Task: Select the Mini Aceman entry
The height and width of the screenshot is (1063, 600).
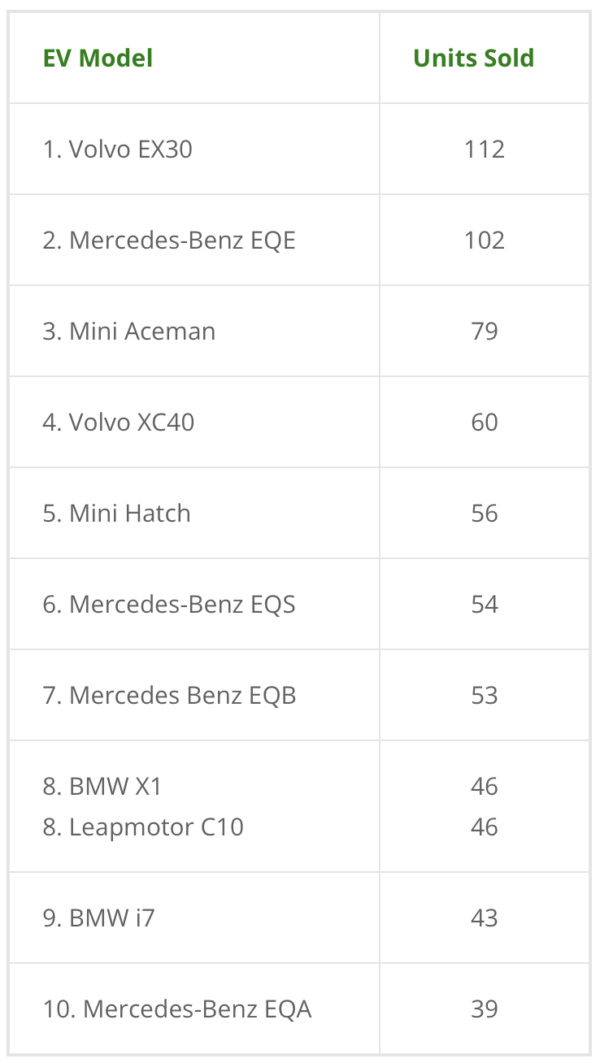Action: click(x=129, y=331)
